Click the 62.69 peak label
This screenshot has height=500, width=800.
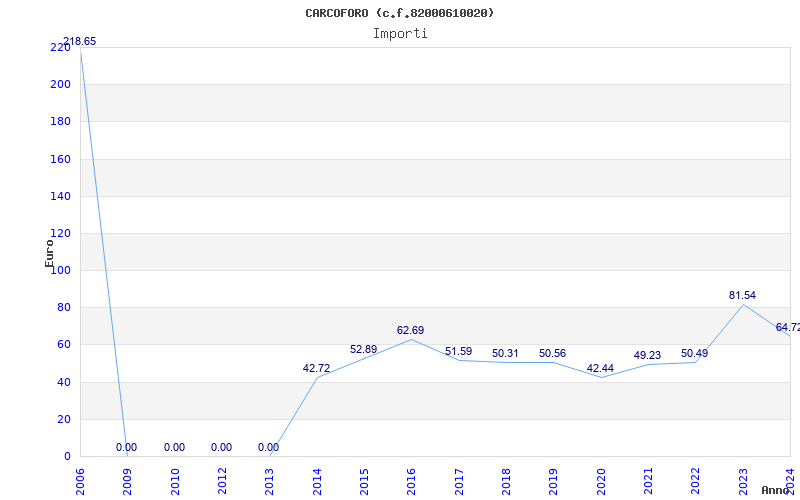(x=410, y=331)
